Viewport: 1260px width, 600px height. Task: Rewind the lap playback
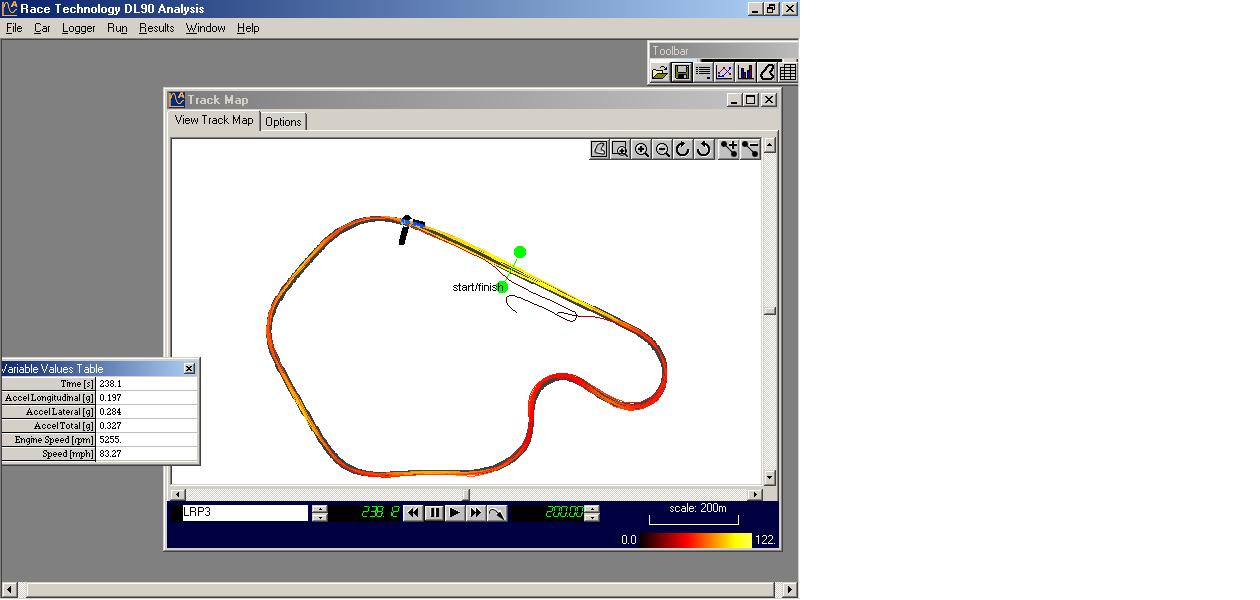[413, 513]
